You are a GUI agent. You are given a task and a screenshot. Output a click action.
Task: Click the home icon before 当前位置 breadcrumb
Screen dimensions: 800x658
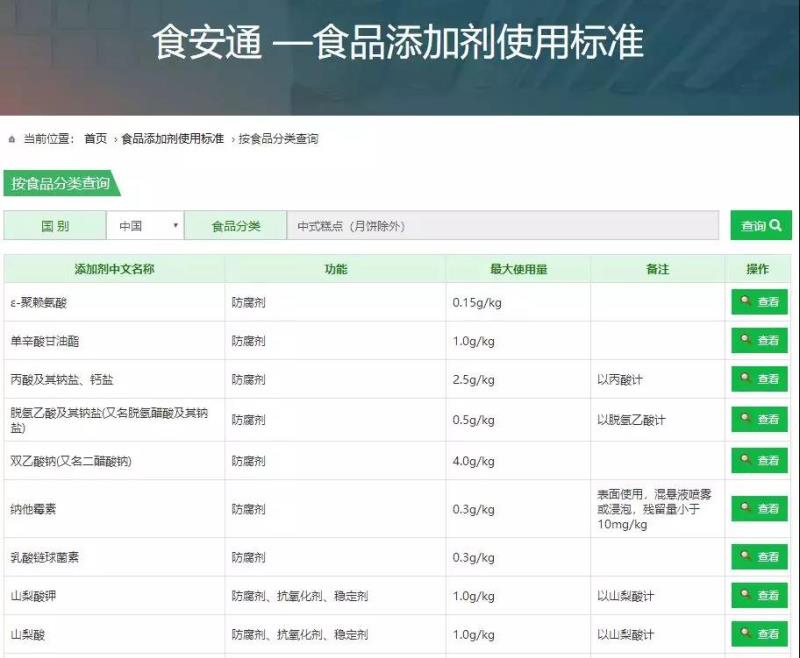click(x=10, y=140)
